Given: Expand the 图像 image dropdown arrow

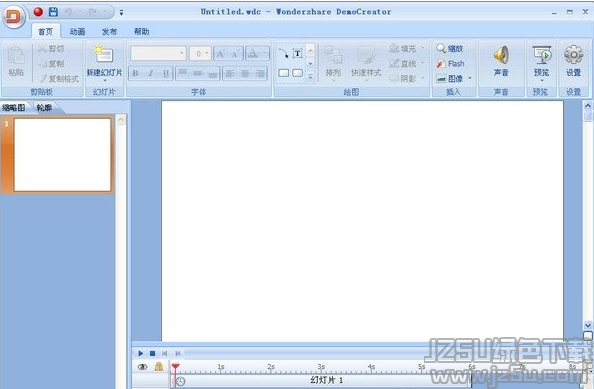Looking at the screenshot, I should point(470,78).
